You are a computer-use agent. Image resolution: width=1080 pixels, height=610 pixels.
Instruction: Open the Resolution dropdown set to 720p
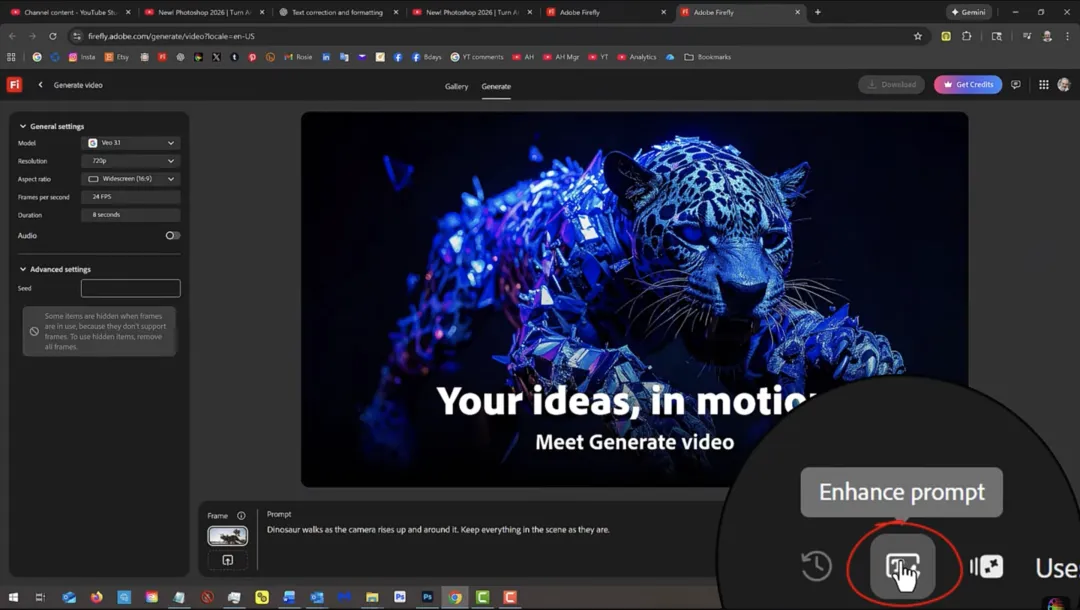point(130,160)
